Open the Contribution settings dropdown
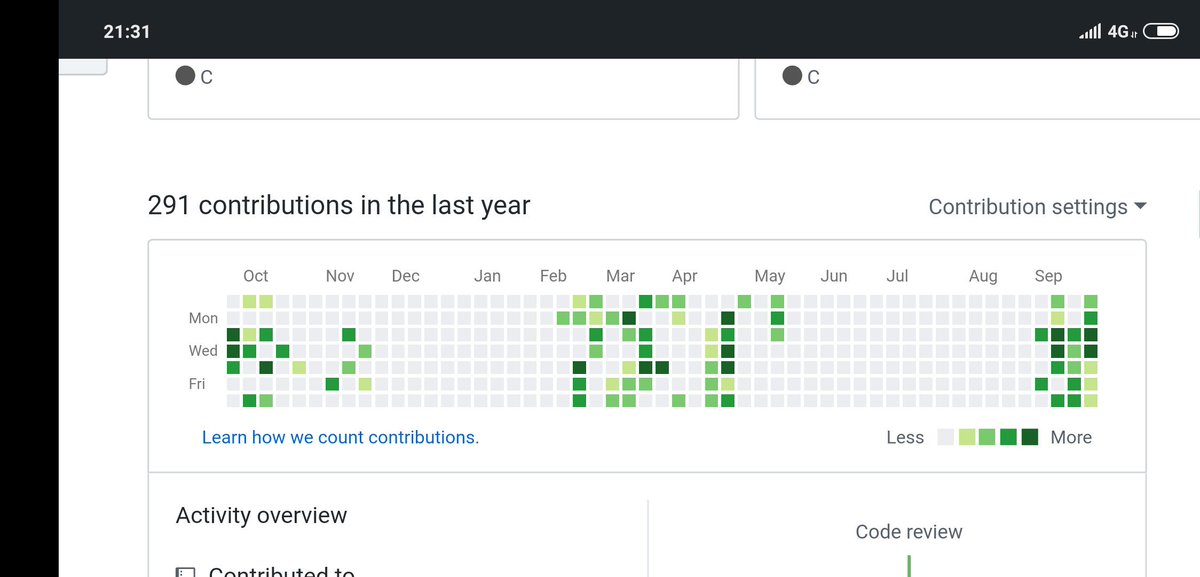This screenshot has height=577, width=1200. (x=1037, y=207)
